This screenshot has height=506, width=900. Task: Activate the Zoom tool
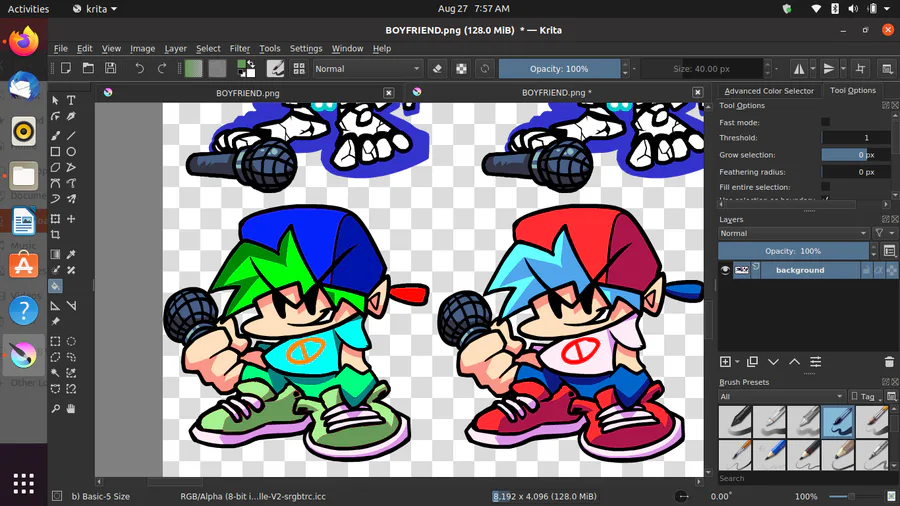point(55,409)
